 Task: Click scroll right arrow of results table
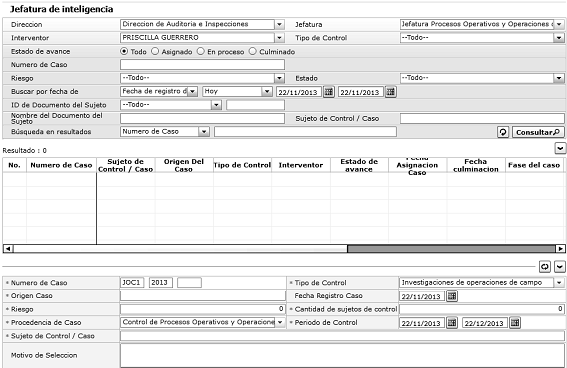click(x=560, y=249)
